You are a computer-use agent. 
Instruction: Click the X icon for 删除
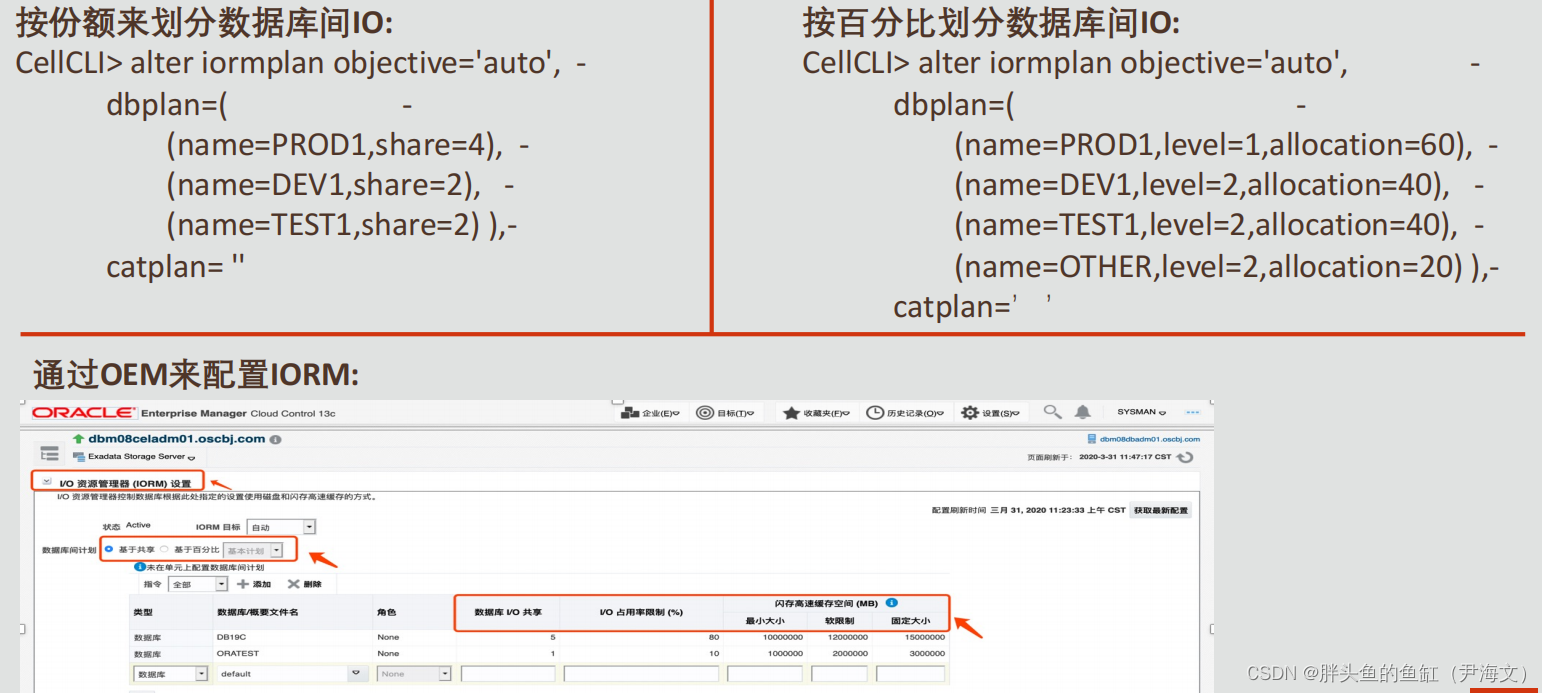pyautogui.click(x=294, y=584)
